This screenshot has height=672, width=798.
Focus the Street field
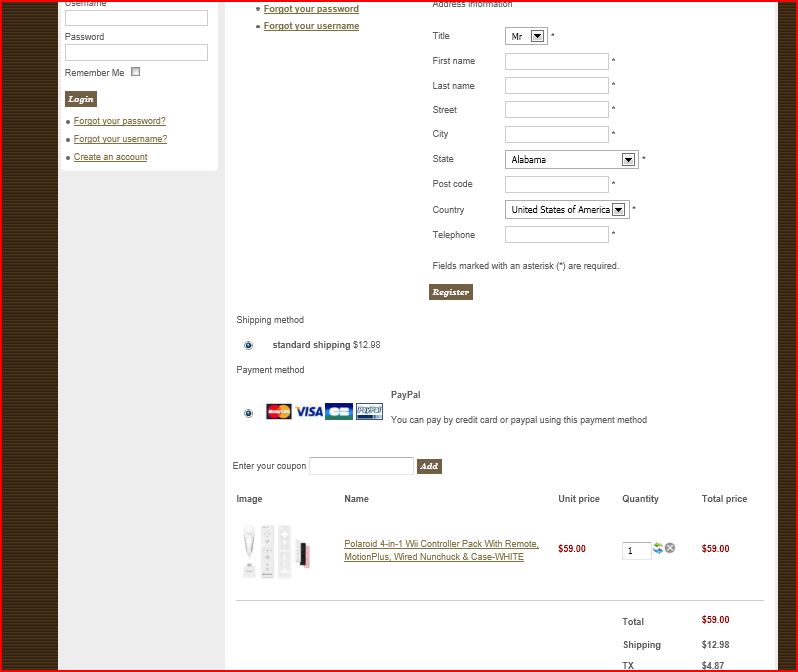pos(557,109)
